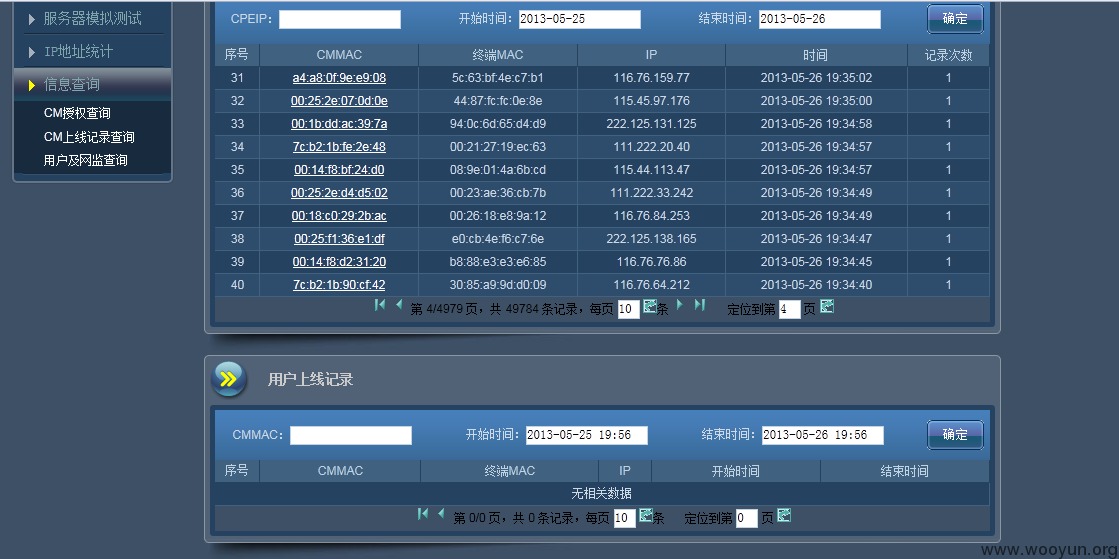Jump to last page in top table pagination

click(x=699, y=305)
